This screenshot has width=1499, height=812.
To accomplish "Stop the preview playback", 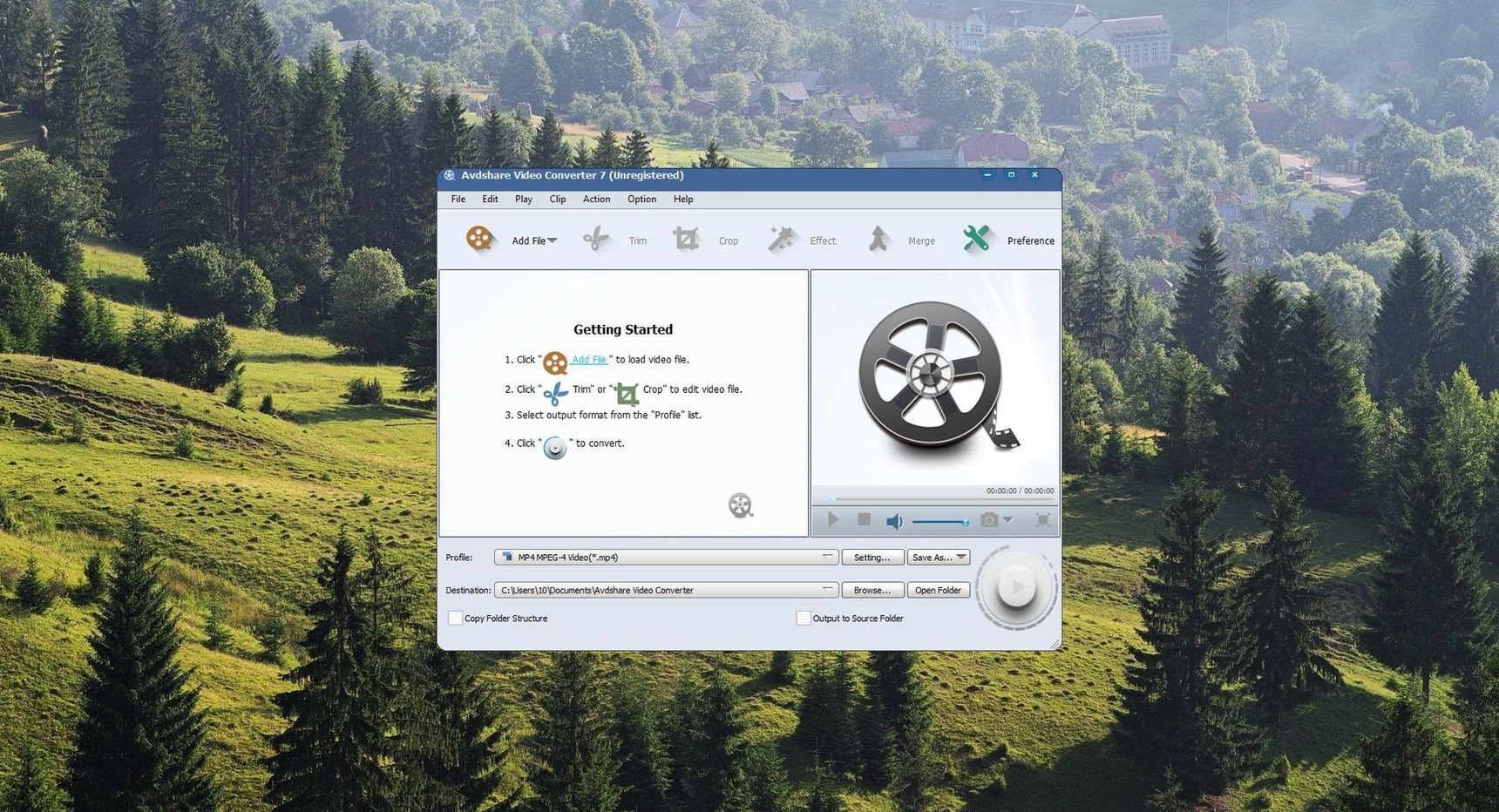I will click(x=864, y=519).
